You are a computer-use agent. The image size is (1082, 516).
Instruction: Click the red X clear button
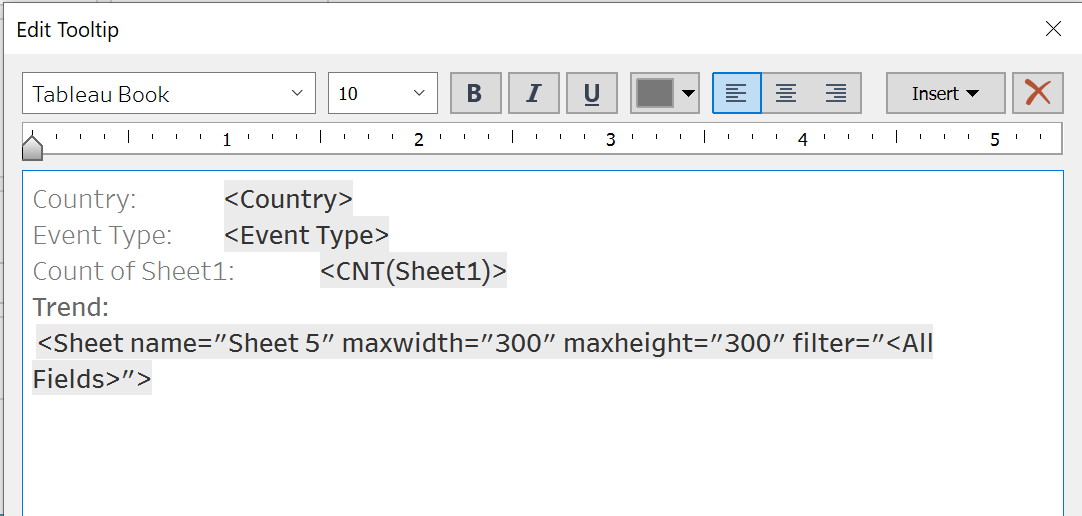tap(1038, 94)
